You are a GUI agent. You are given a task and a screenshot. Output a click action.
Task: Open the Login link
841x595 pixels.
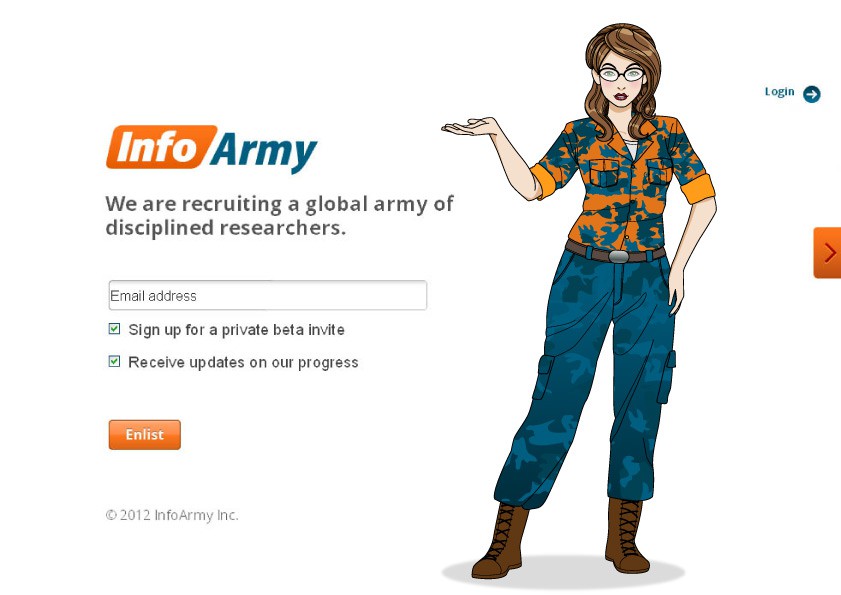[779, 92]
